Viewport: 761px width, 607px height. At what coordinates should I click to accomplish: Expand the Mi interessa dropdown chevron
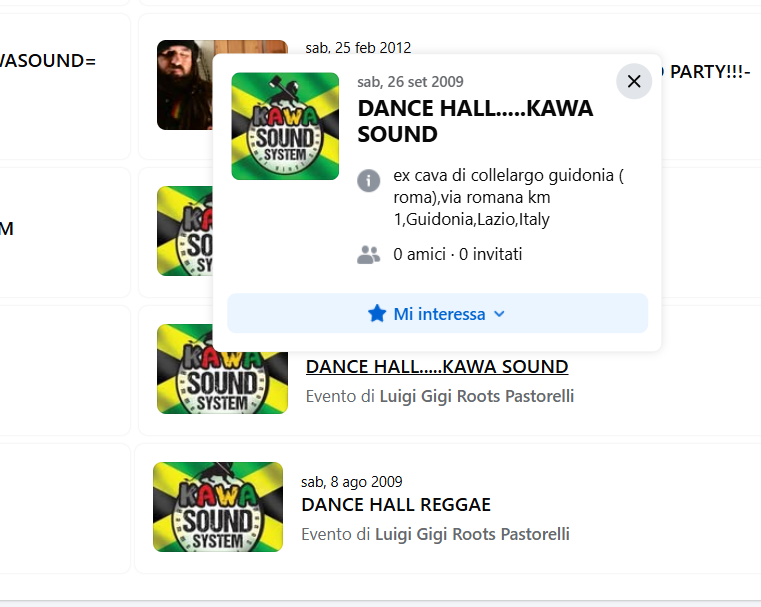(x=500, y=314)
